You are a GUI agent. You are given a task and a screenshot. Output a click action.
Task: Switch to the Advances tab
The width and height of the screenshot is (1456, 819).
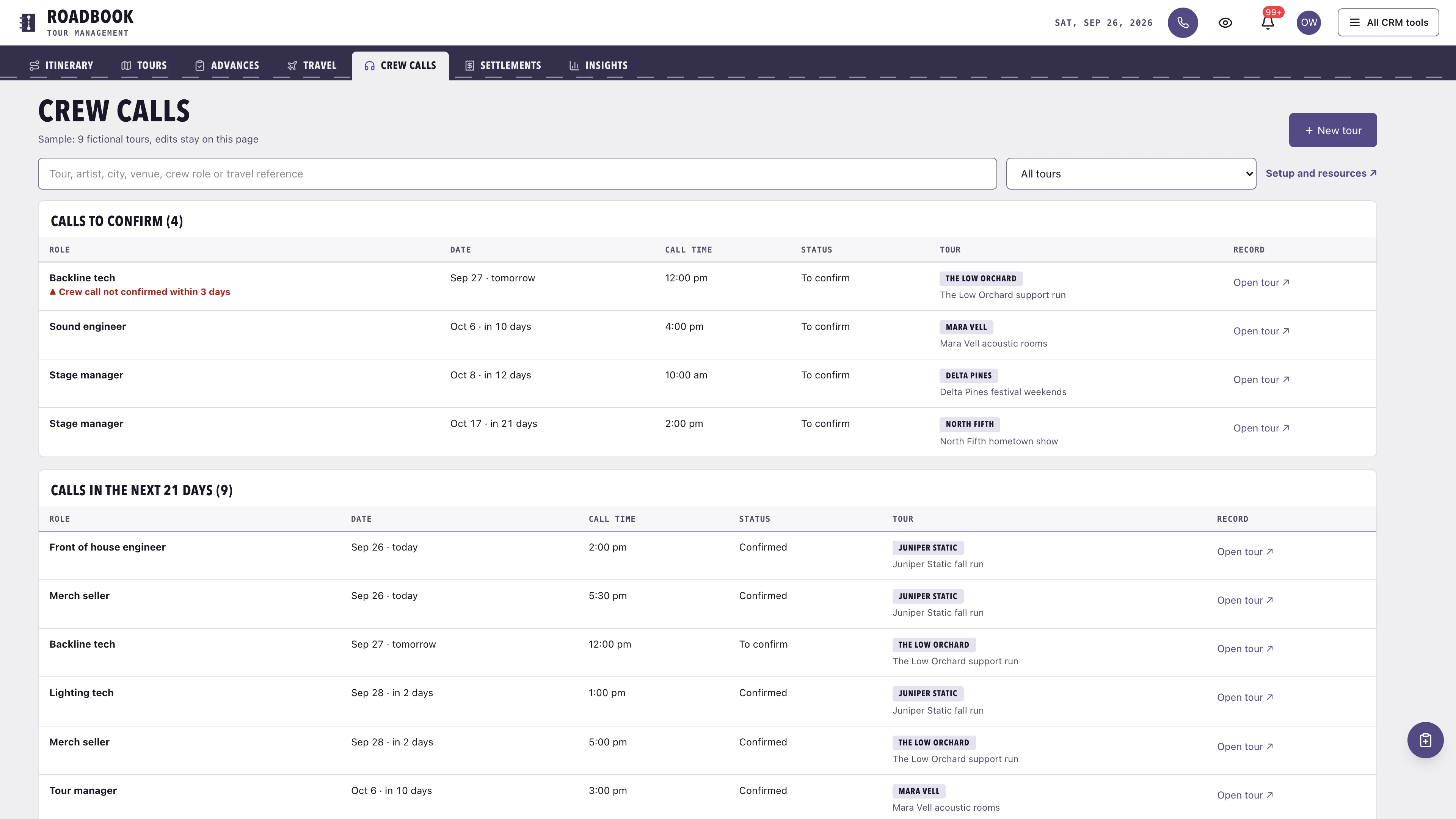click(x=227, y=66)
